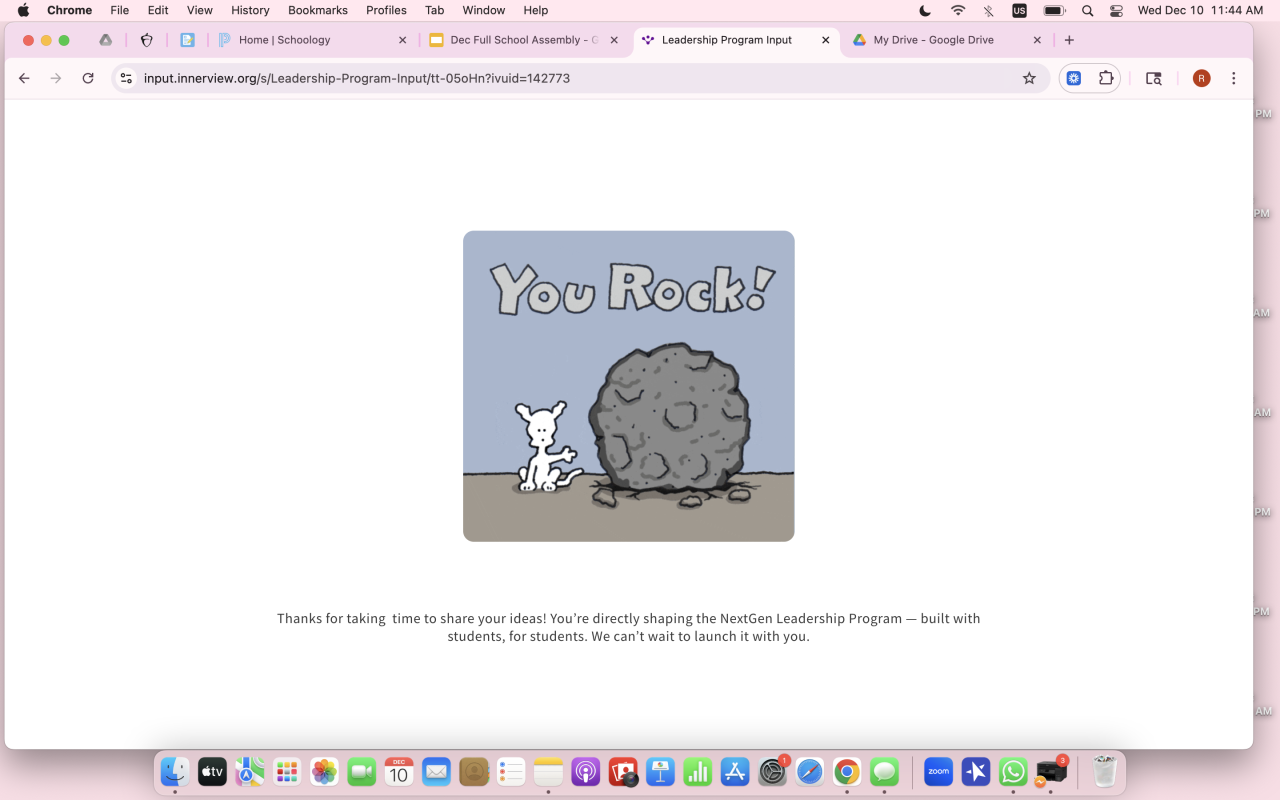The image size is (1280, 800).
Task: View site information icon in address bar
Action: click(126, 78)
